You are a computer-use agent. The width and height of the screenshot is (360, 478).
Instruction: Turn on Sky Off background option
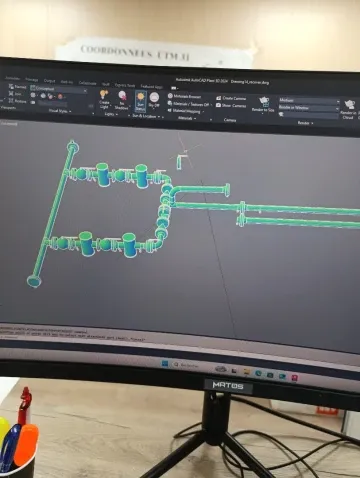coord(154,100)
